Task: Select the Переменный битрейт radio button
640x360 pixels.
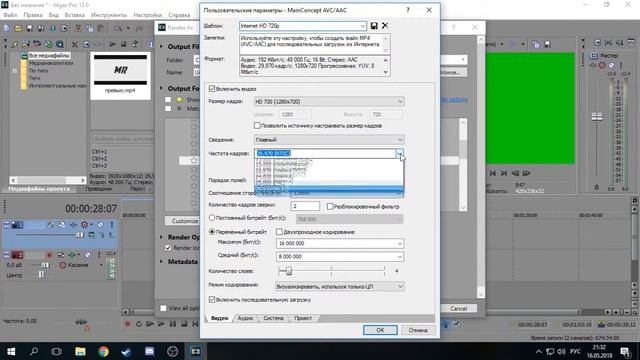Action: [212, 232]
